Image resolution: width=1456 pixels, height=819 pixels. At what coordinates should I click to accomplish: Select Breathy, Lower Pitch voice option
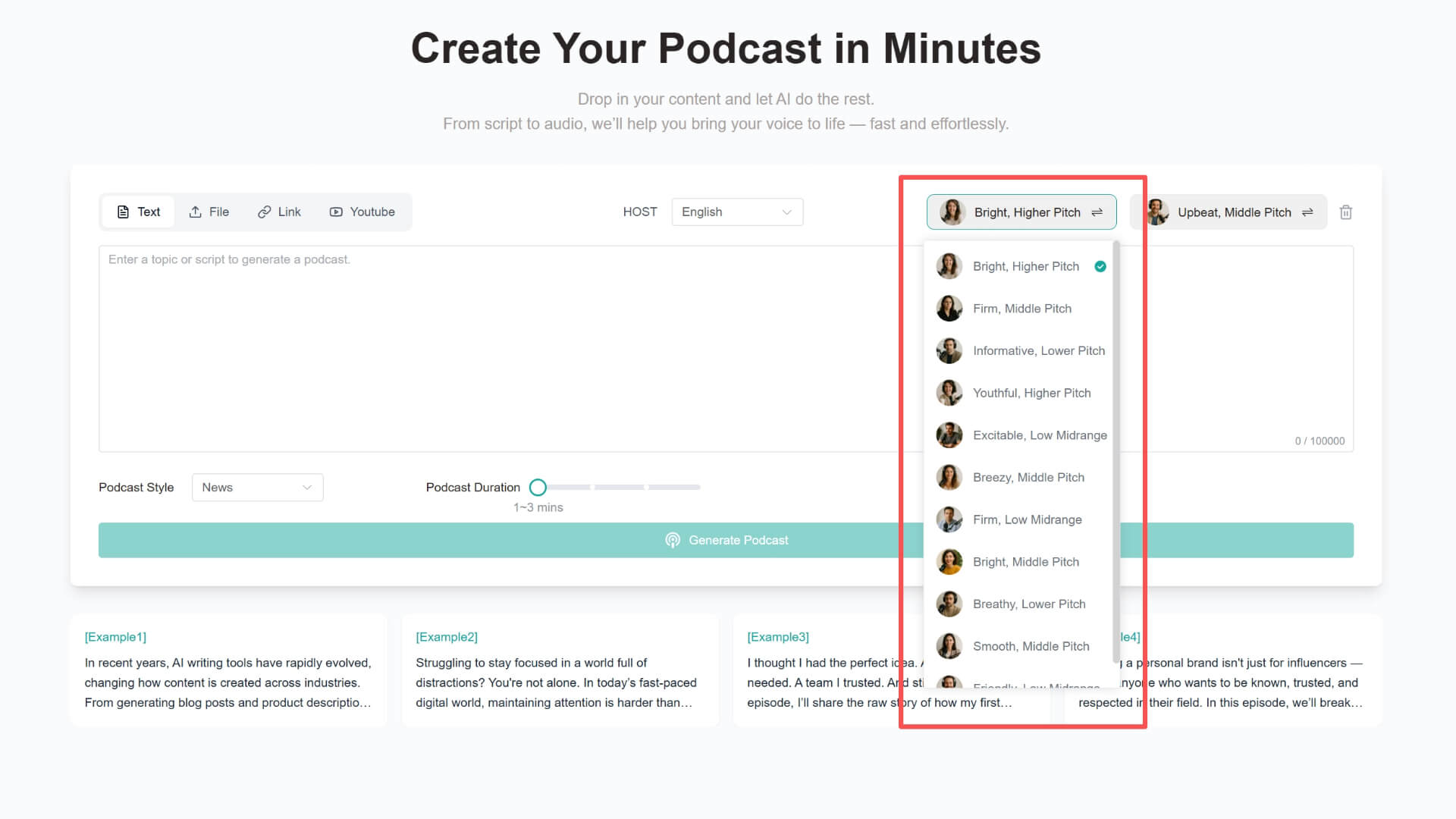click(x=1028, y=604)
